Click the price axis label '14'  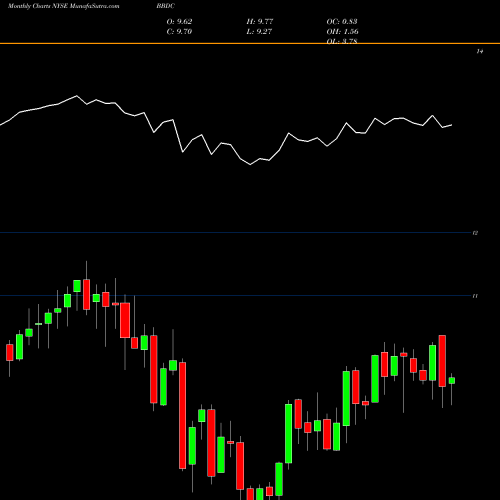coord(480,51)
